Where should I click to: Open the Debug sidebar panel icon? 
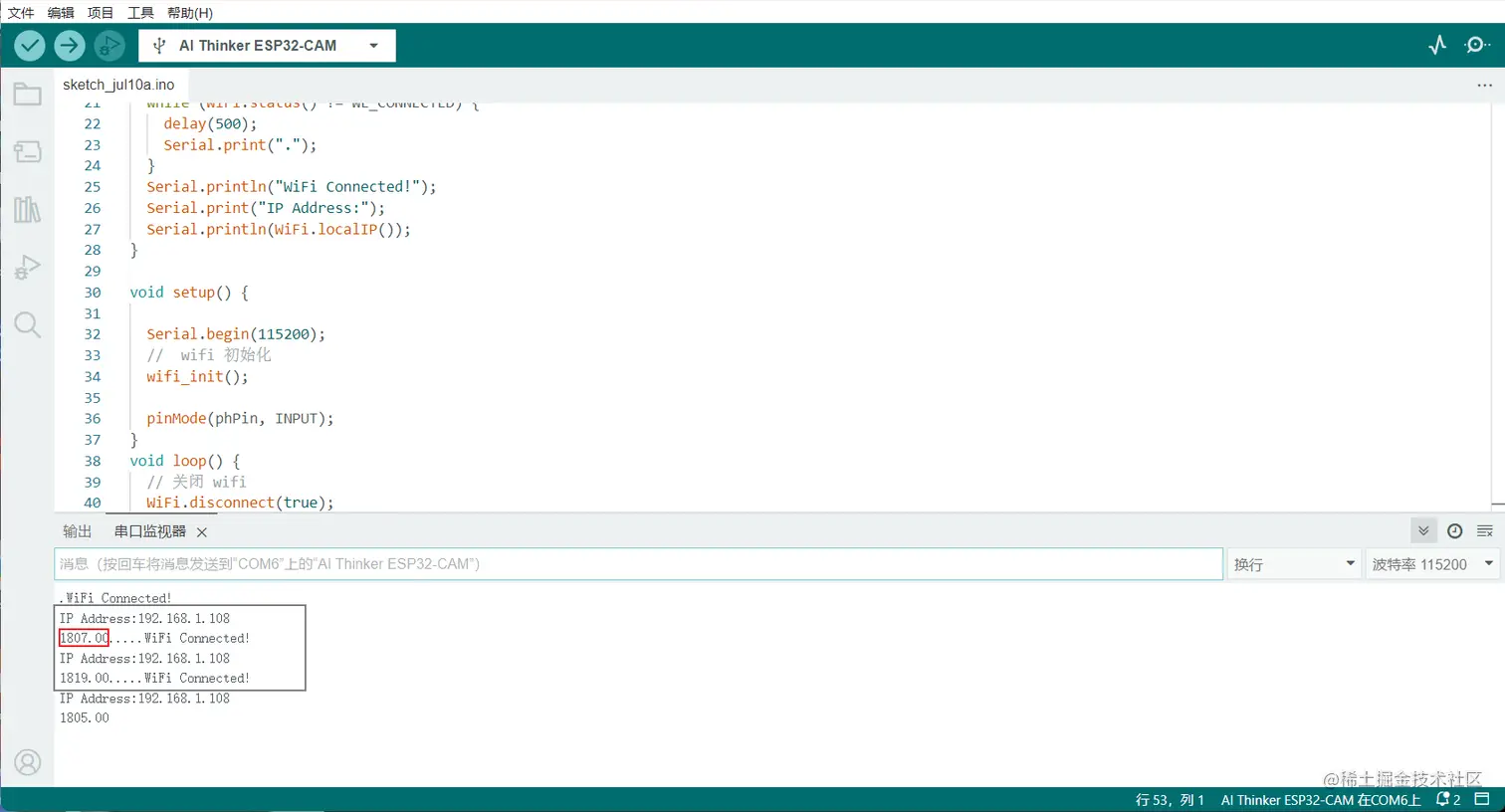coord(28,267)
